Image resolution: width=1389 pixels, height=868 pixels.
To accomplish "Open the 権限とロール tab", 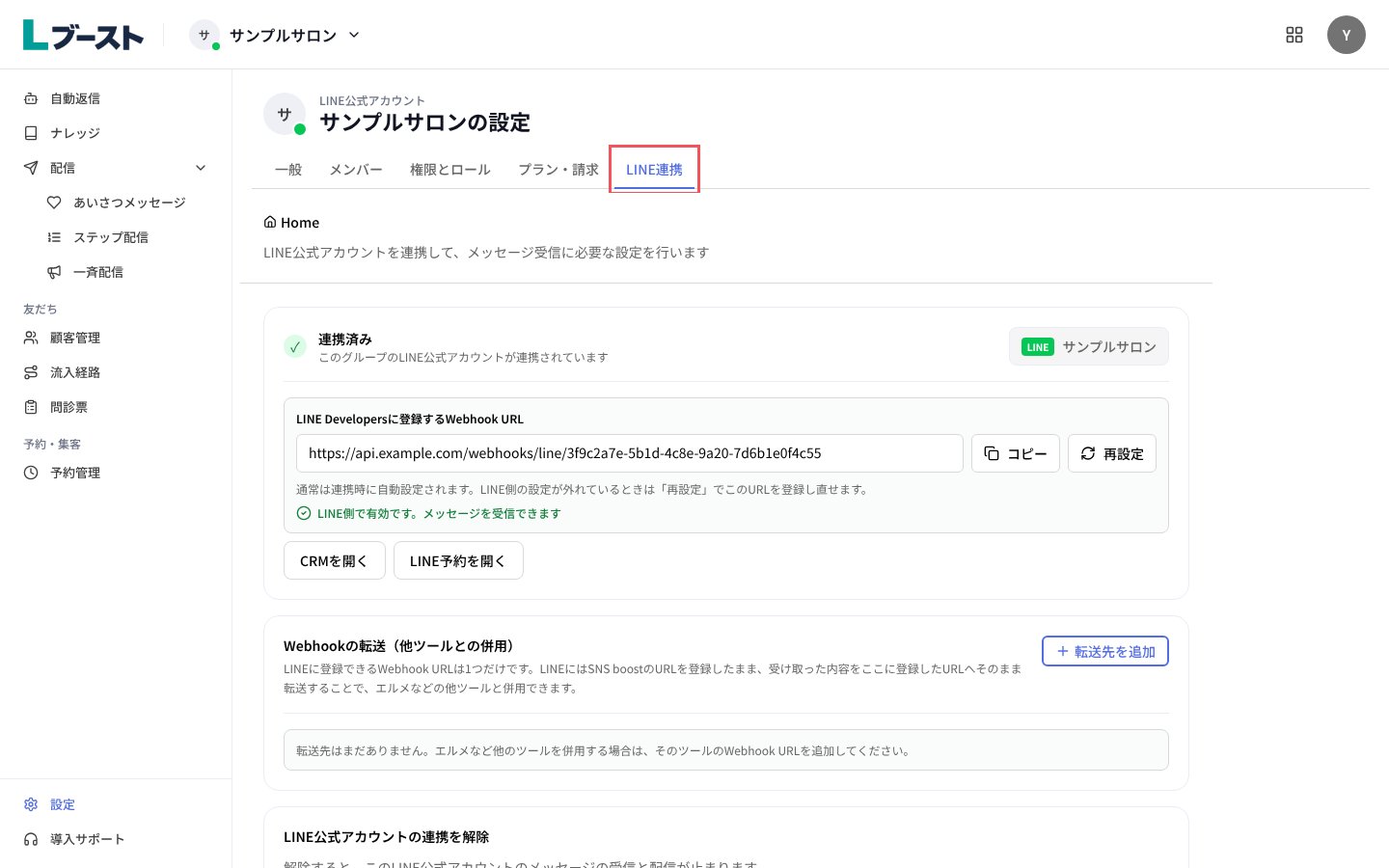I will 450,170.
